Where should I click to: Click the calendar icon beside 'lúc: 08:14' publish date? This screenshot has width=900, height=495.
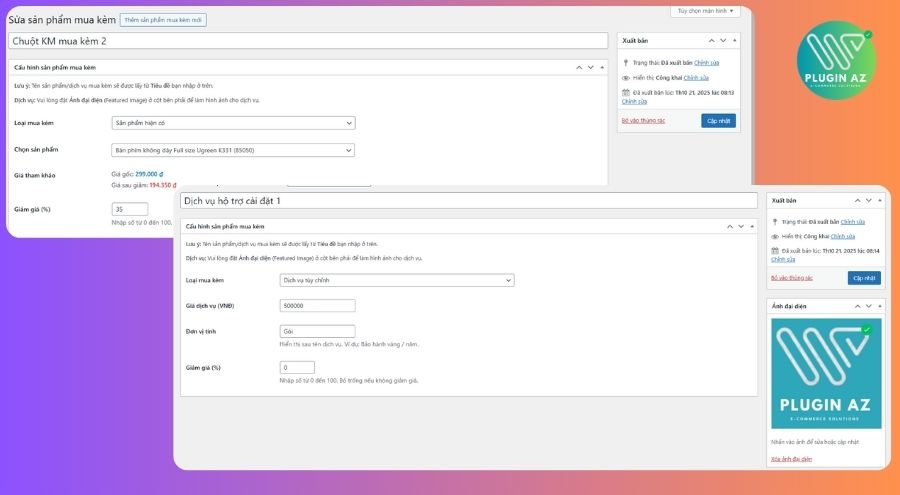tap(775, 251)
